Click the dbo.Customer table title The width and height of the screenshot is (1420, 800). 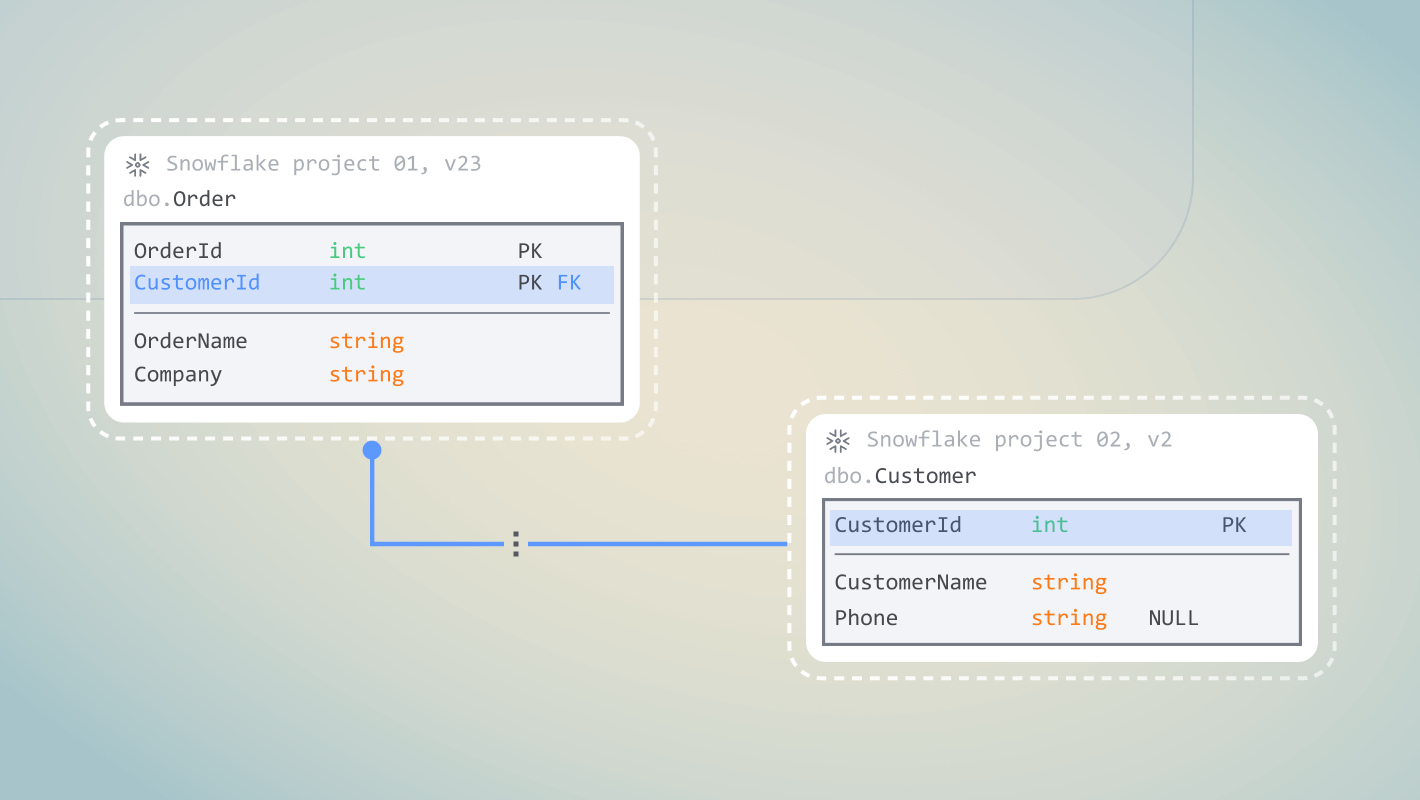[900, 476]
